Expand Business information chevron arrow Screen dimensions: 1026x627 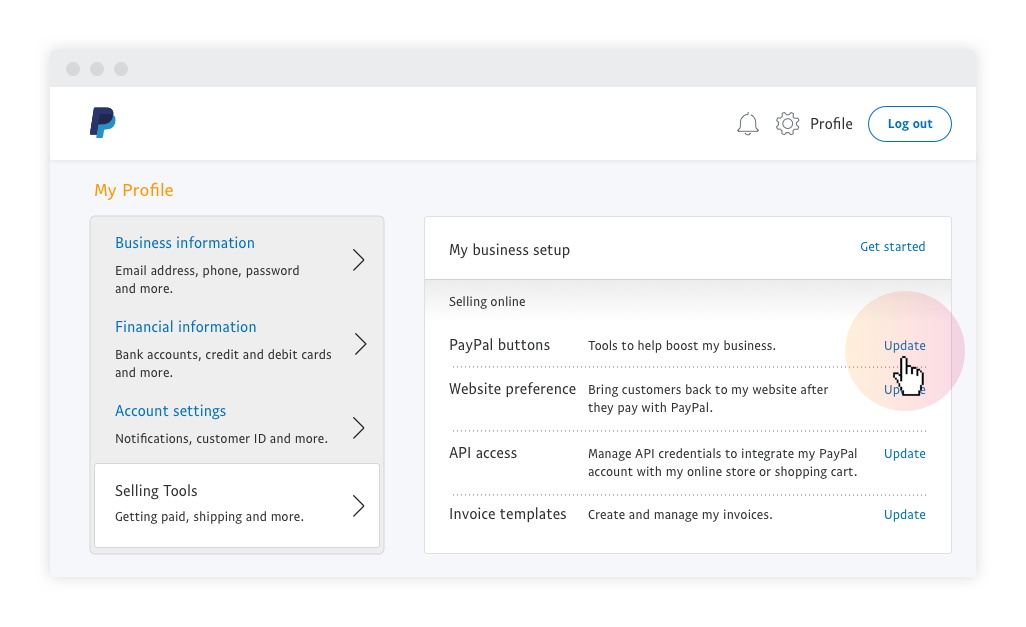click(358, 261)
